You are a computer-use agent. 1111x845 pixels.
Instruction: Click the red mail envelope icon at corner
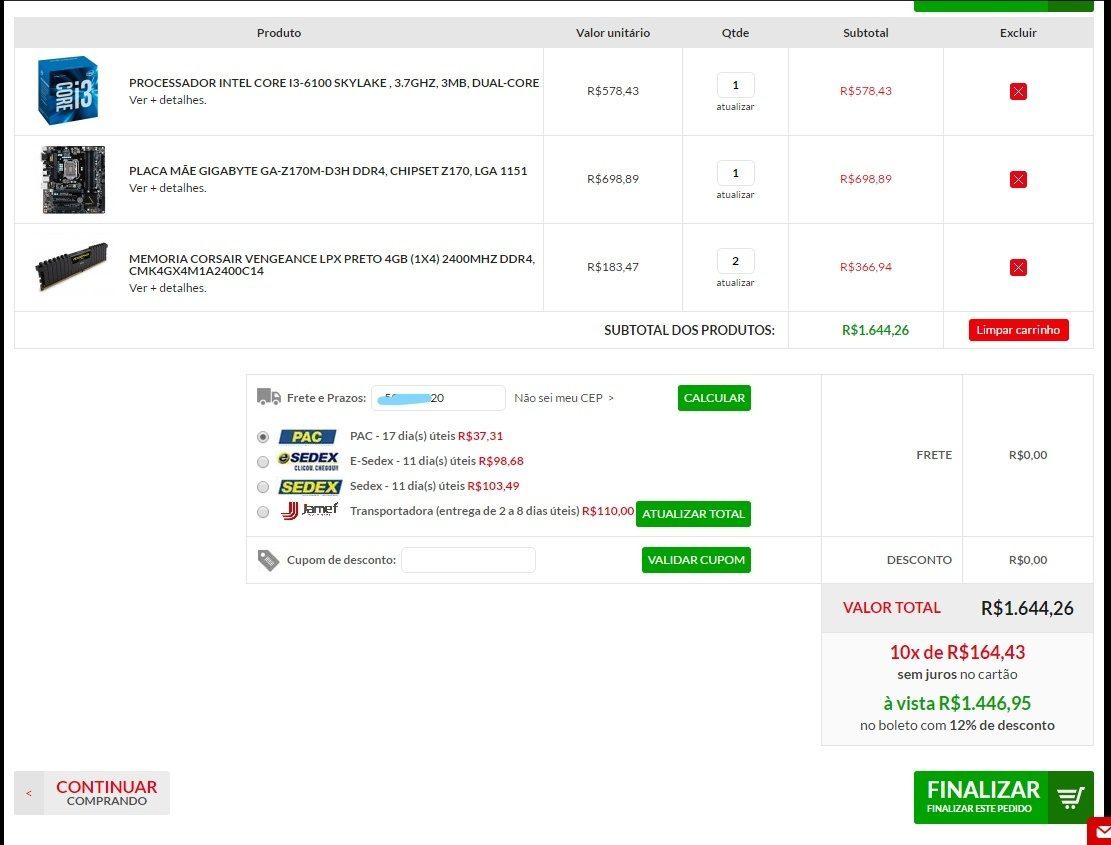tap(1100, 832)
